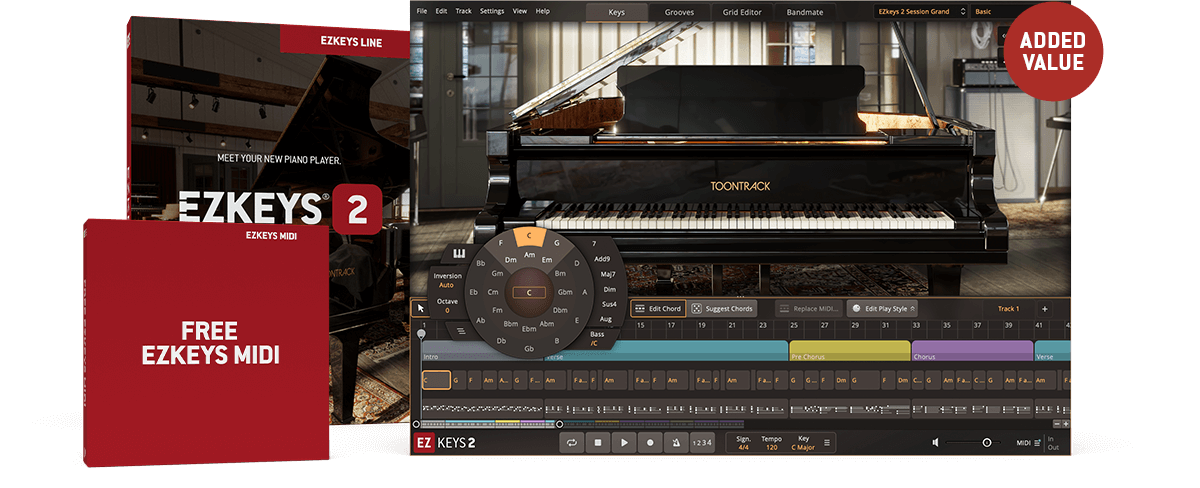1200x488 pixels.
Task: Change the Bass /C note setting
Action: 596,337
